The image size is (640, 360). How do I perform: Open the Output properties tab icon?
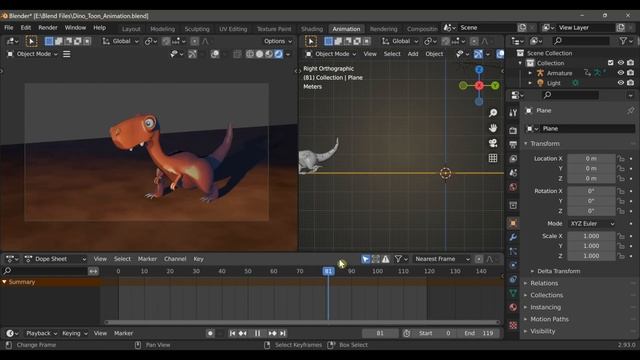pyautogui.click(x=513, y=144)
